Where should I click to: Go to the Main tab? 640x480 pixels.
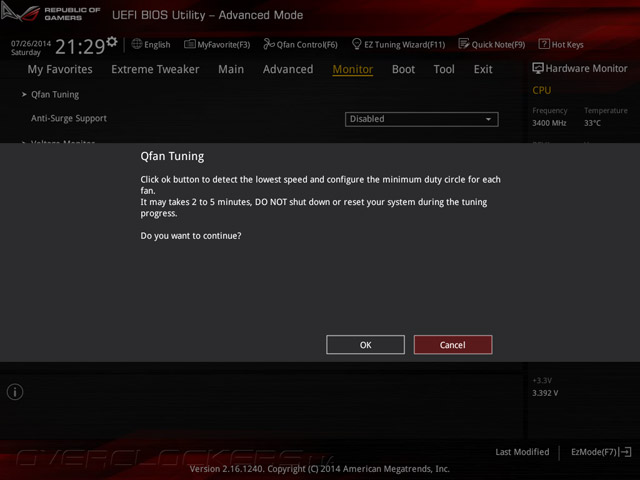[x=231, y=69]
